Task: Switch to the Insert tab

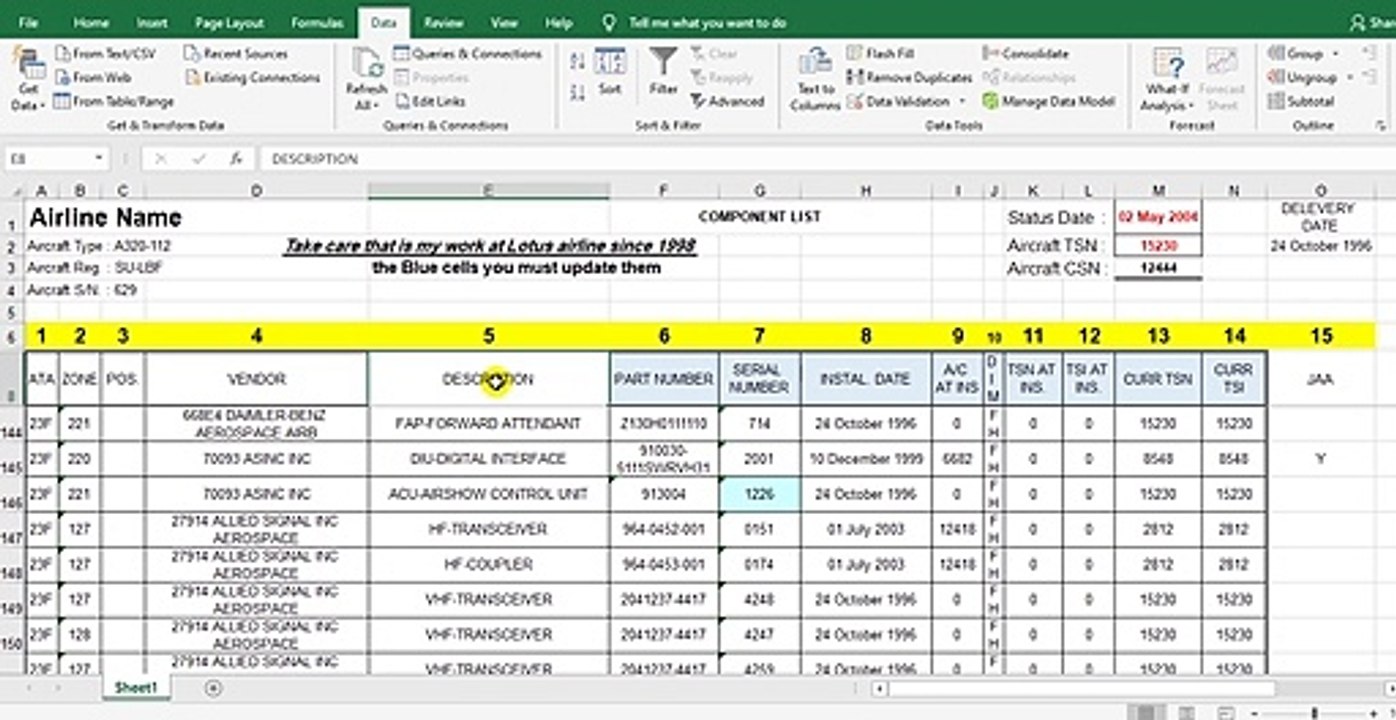Action: pyautogui.click(x=152, y=22)
